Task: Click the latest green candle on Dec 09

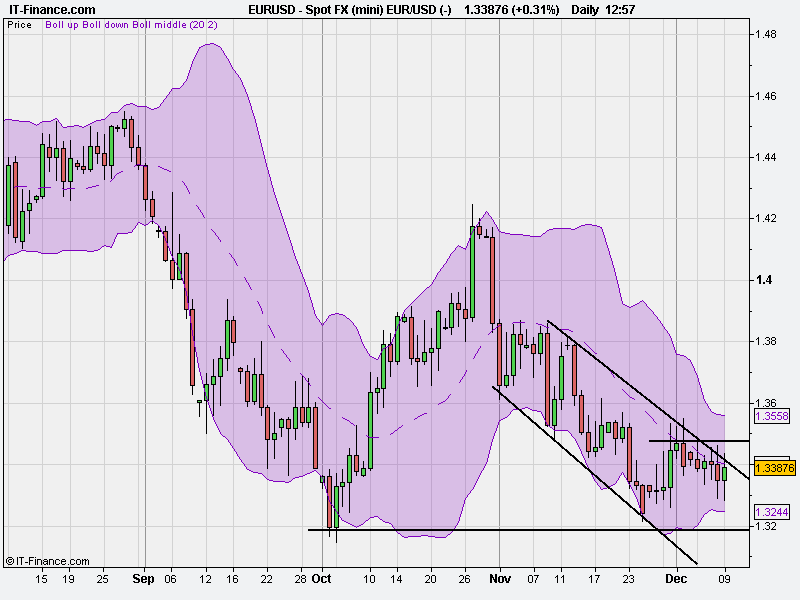Action: tap(724, 474)
